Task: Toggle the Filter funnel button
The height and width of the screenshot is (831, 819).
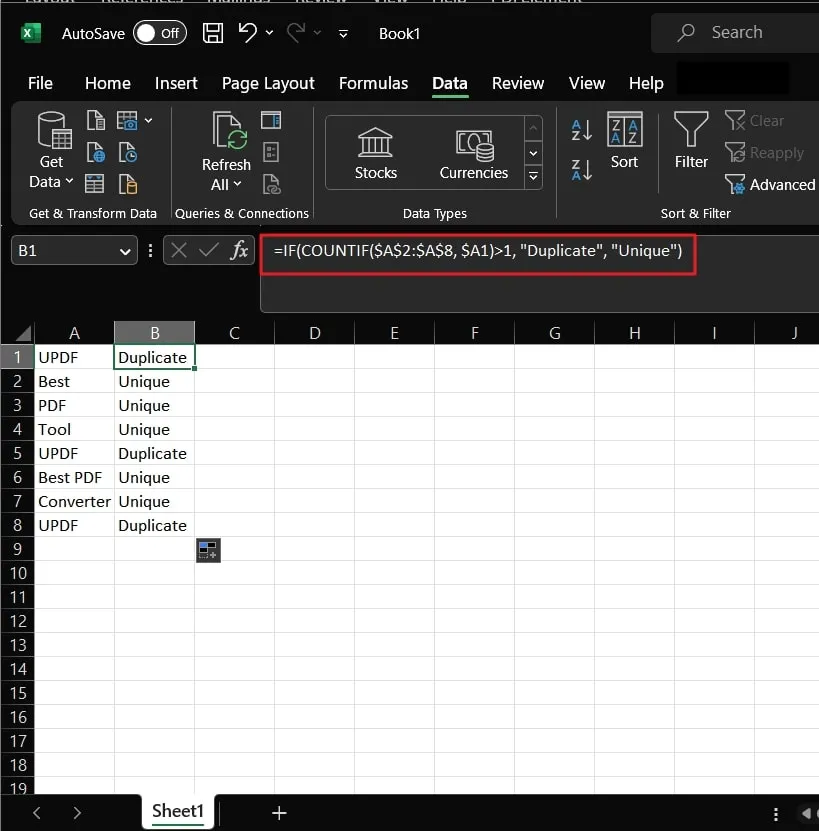Action: coord(691,141)
